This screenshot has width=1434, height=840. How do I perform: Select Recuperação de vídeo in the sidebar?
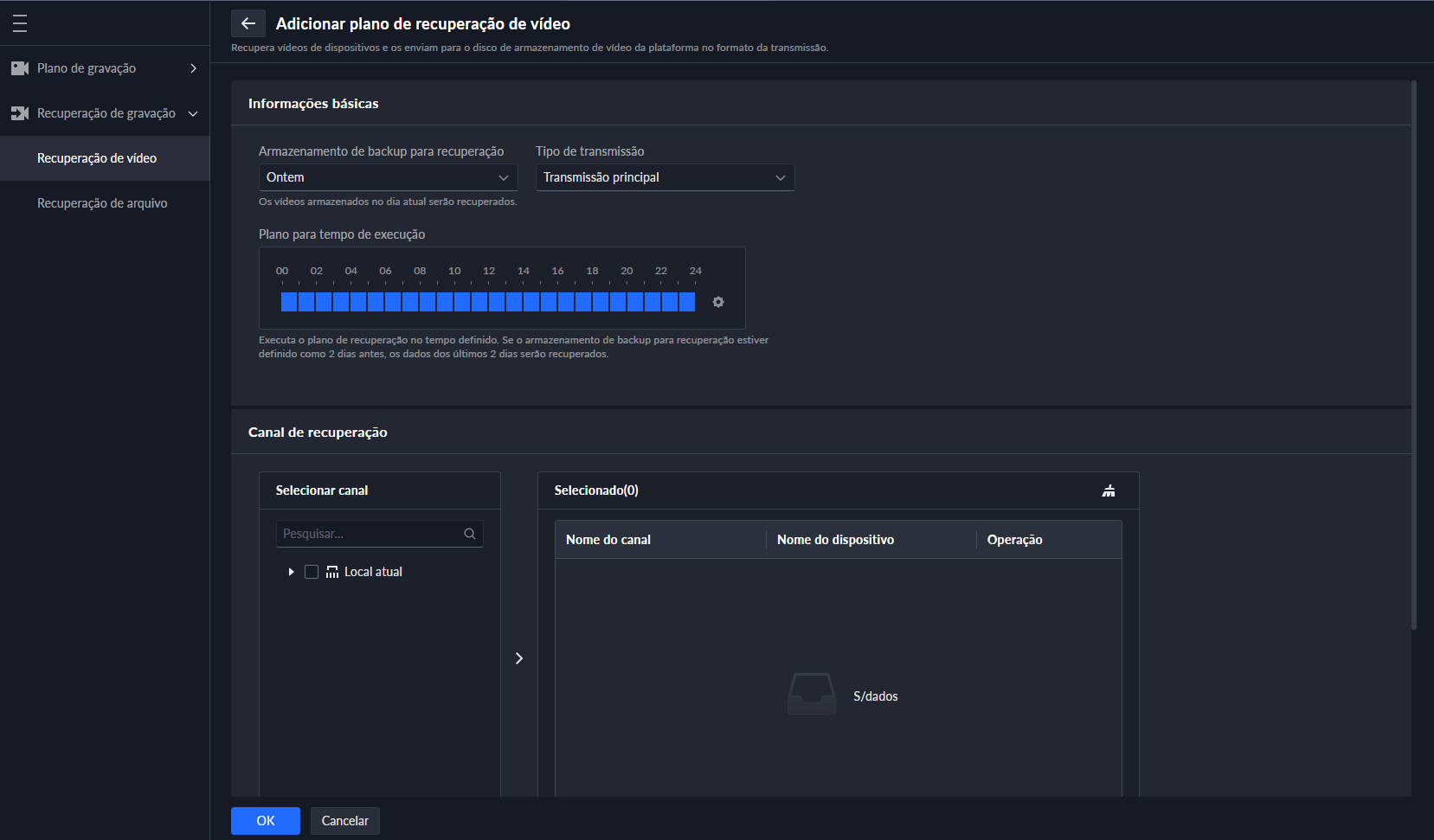point(97,158)
